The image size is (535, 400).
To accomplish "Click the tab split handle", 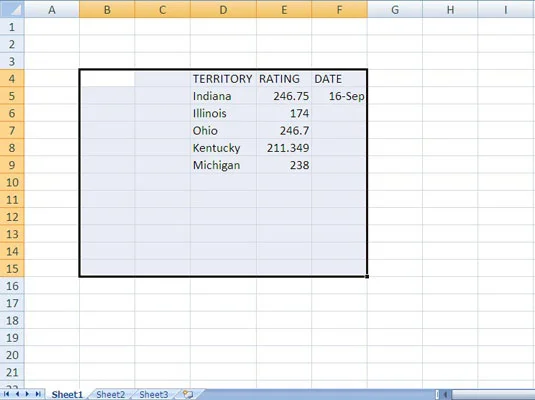I will pyautogui.click(x=437, y=395).
